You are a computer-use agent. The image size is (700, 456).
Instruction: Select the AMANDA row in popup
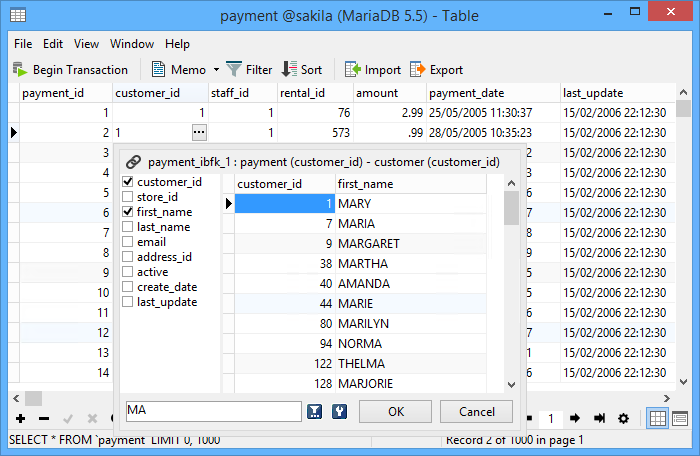coord(361,284)
